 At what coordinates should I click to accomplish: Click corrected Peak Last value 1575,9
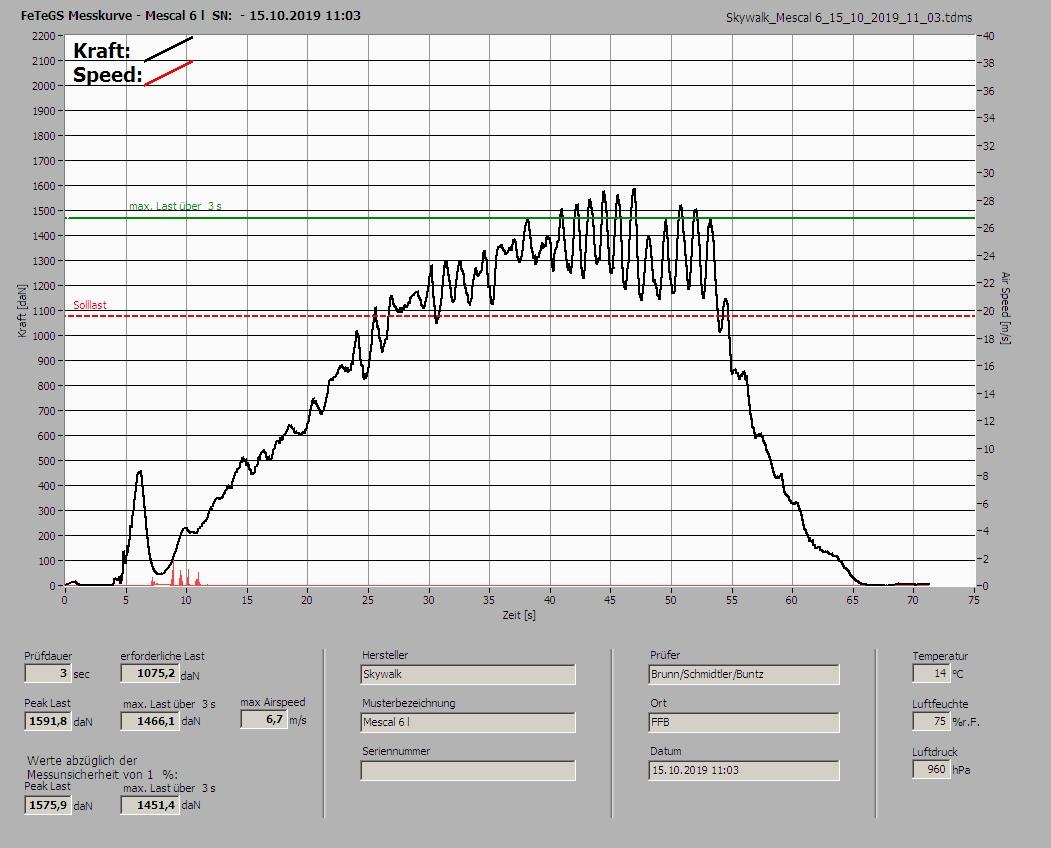coord(48,805)
